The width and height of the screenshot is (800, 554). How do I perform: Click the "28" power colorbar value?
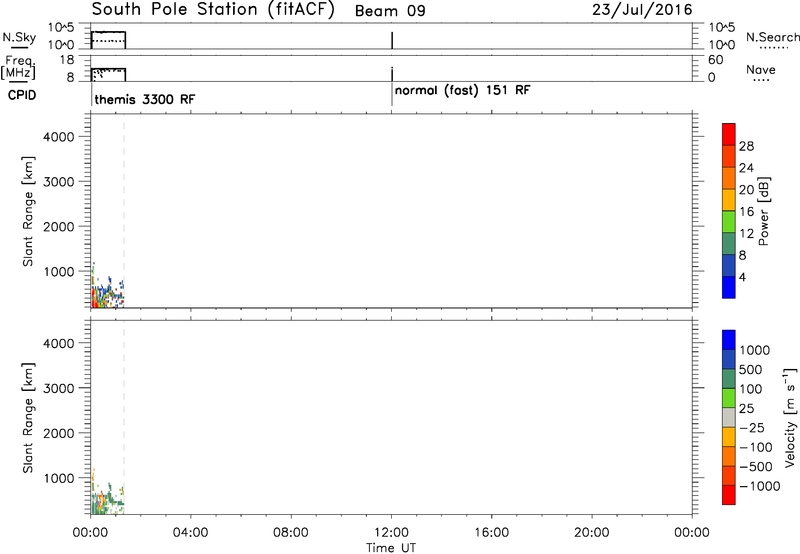pos(746,146)
